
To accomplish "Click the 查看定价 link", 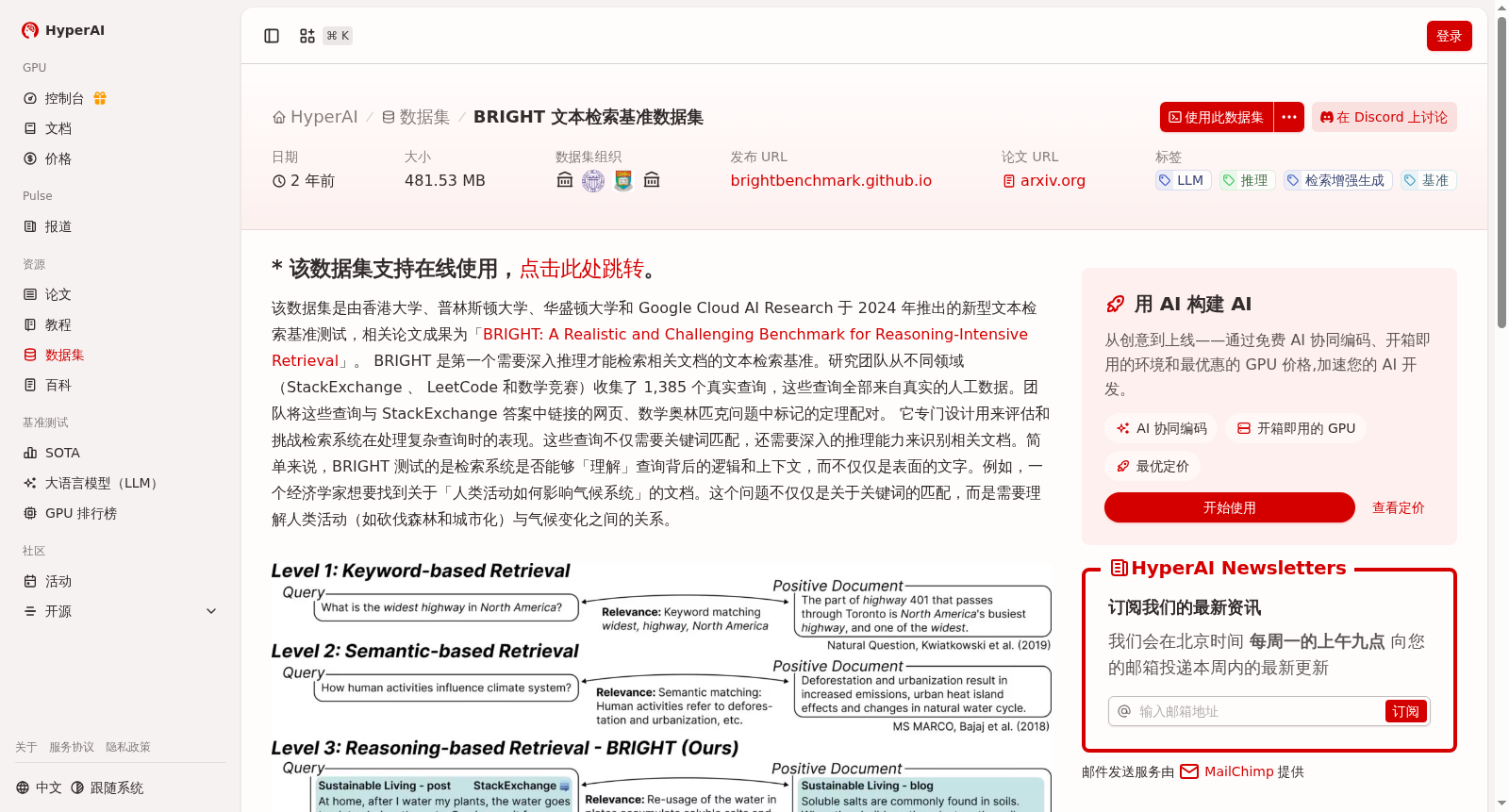I will 1398,507.
